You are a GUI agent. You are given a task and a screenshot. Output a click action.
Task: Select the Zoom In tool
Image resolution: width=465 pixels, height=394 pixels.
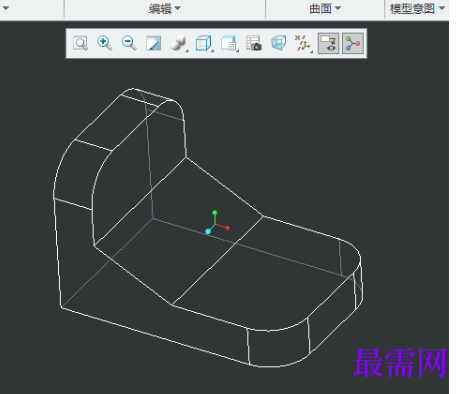click(x=104, y=43)
